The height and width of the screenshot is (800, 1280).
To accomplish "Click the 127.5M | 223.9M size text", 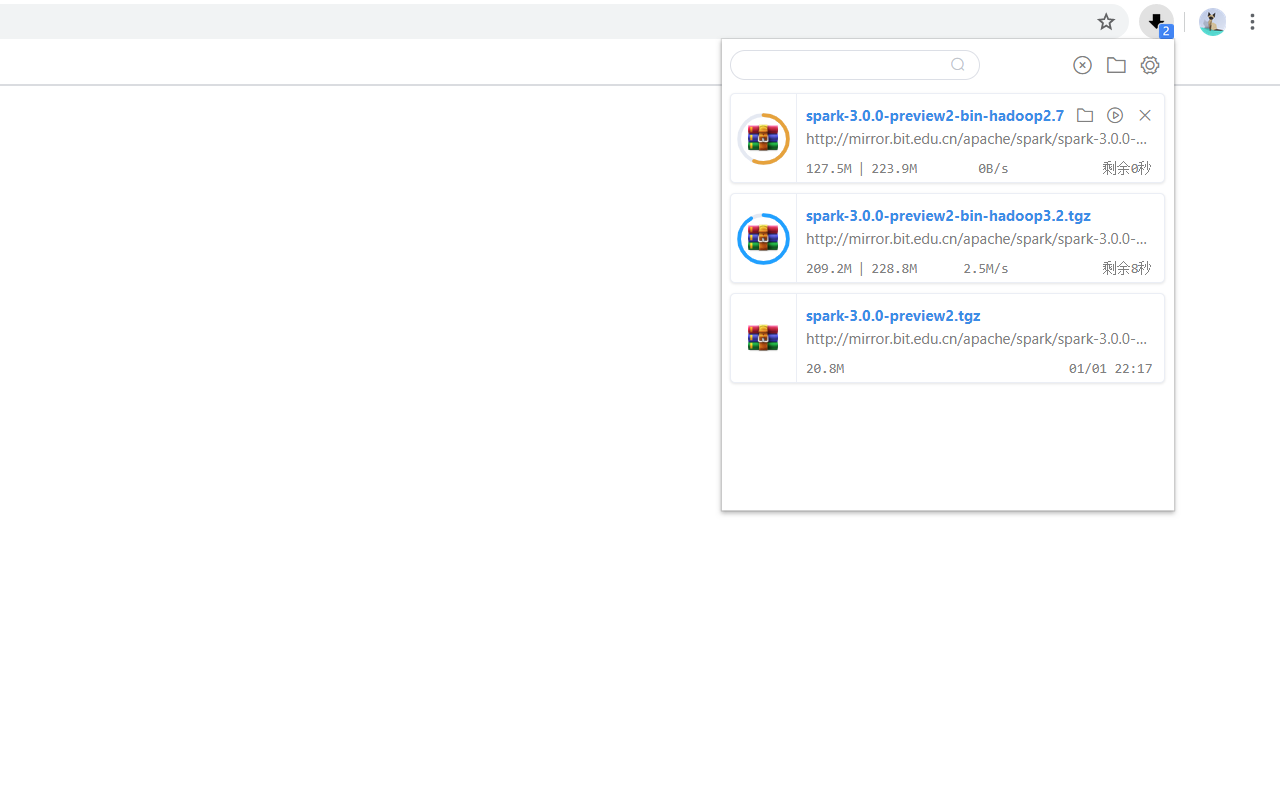I will pyautogui.click(x=861, y=169).
